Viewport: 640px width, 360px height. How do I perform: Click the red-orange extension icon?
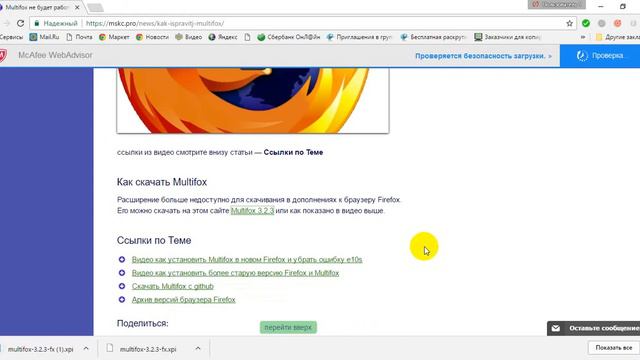618,23
